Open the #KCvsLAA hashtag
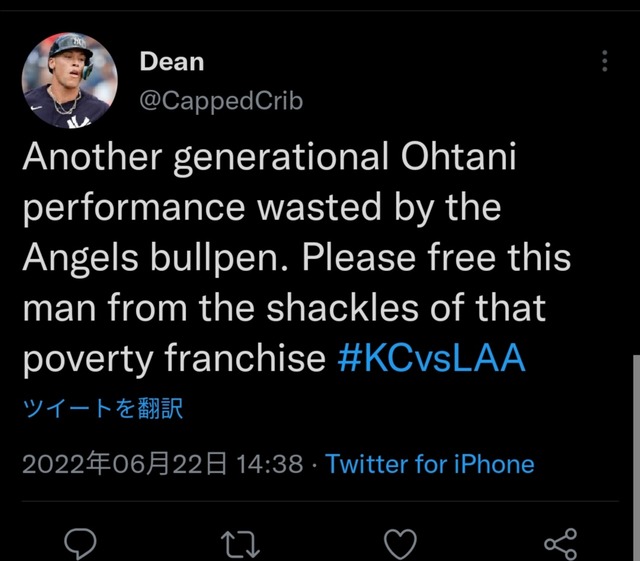The image size is (640, 561). click(431, 358)
